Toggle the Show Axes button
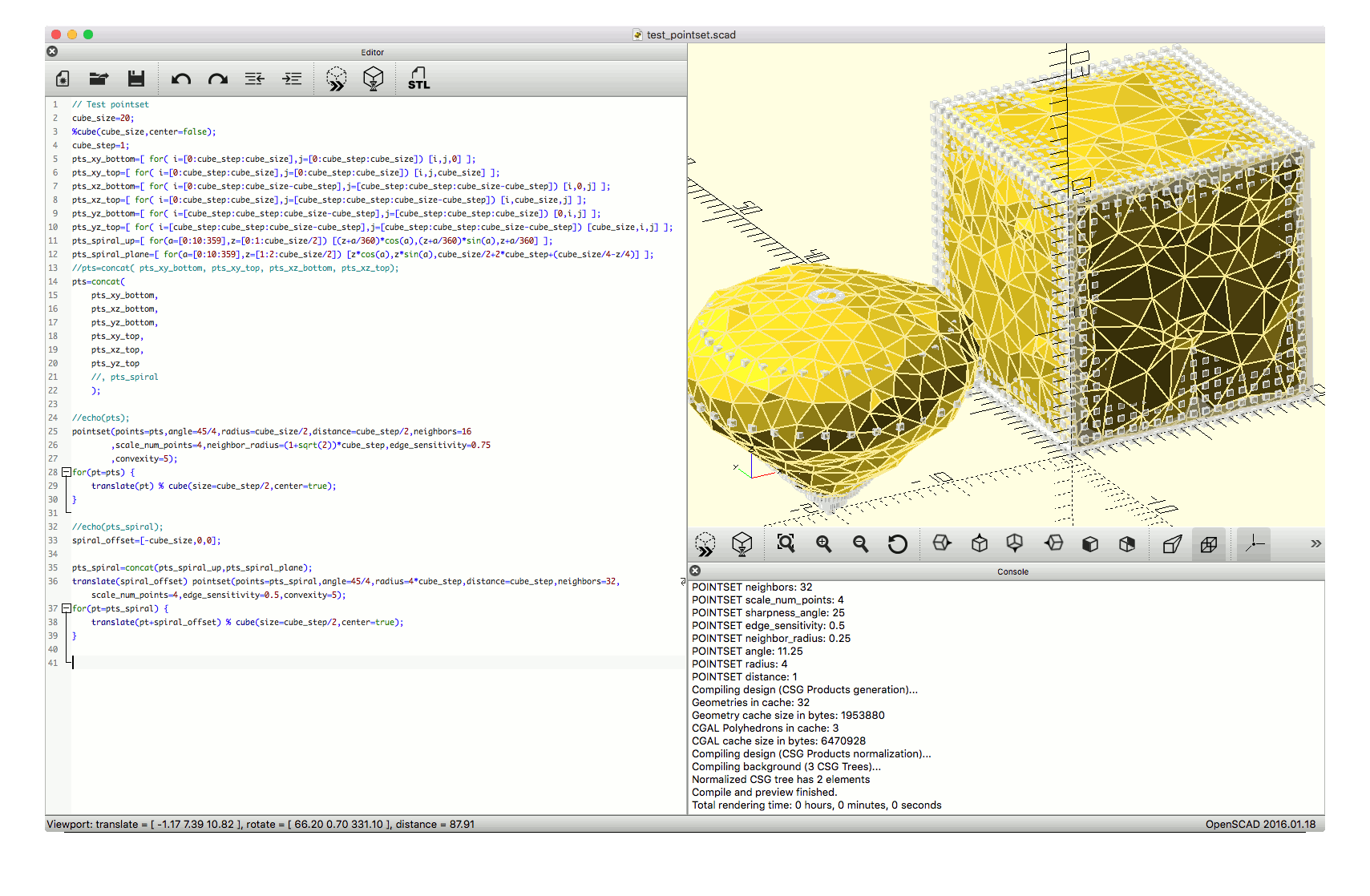Image resolution: width=1370 pixels, height=896 pixels. tap(1255, 544)
